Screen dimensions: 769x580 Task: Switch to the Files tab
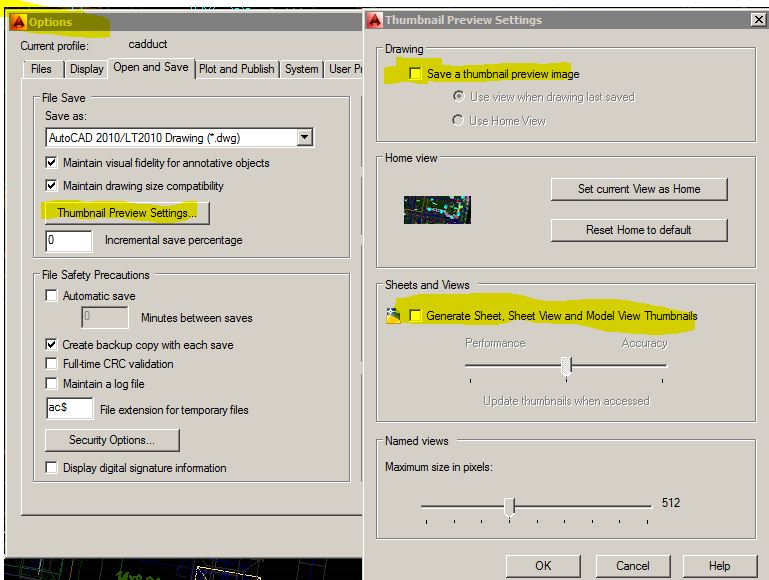point(41,69)
